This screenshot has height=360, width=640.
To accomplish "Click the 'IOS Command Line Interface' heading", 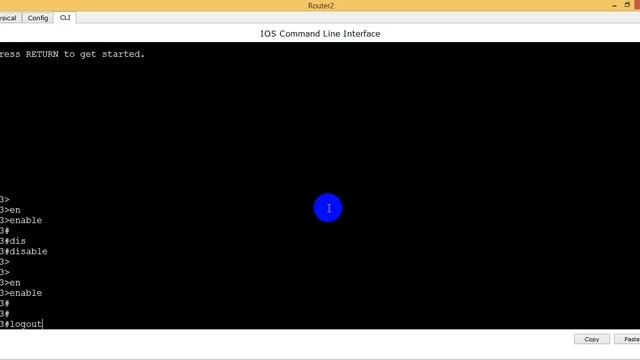I will tap(320, 34).
